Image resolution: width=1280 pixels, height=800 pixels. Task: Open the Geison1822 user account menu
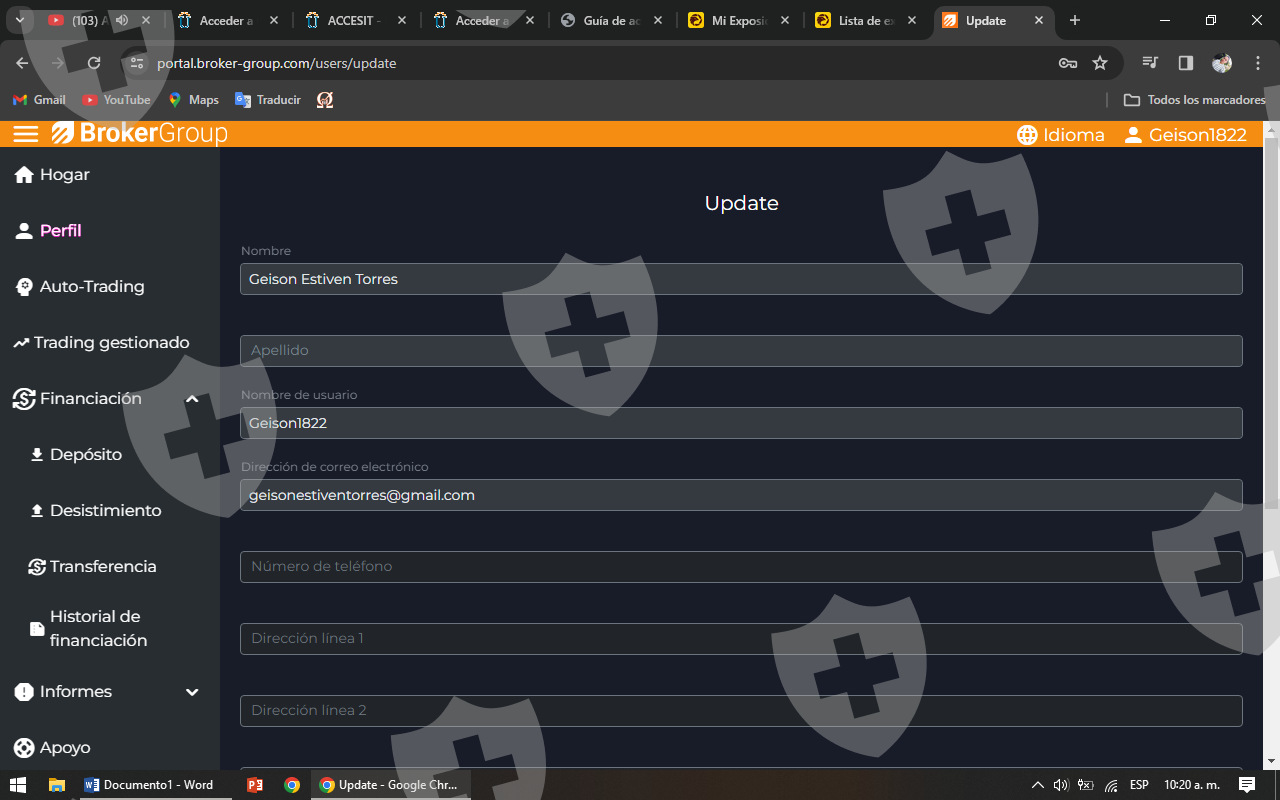pos(1186,135)
